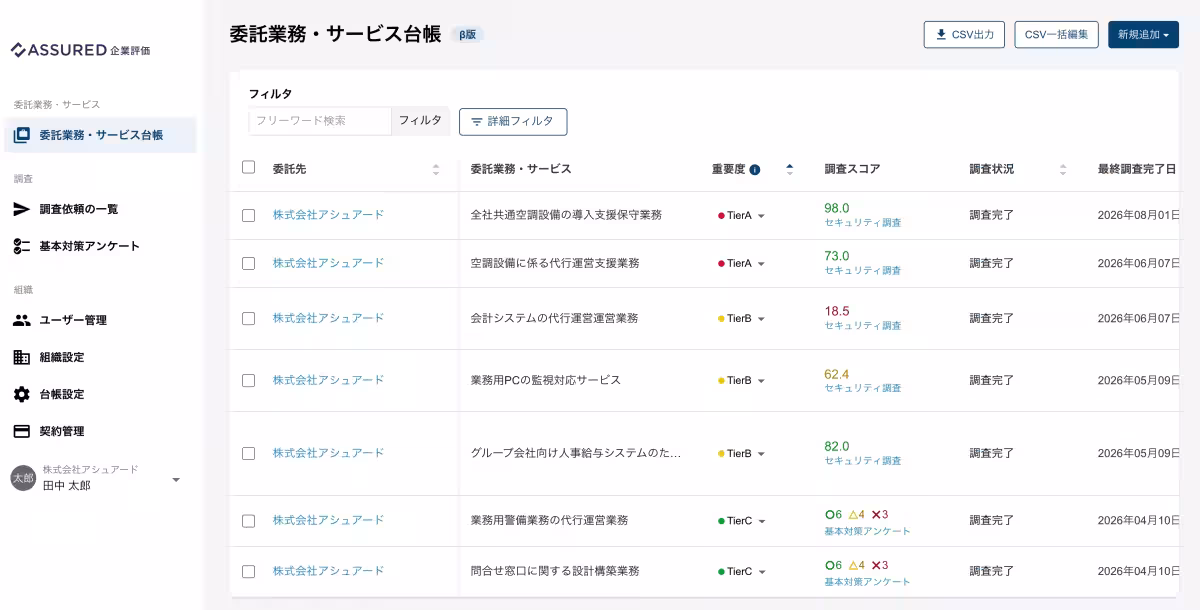The width and height of the screenshot is (1200, 610).
Task: Open TierC dropdown for 業務用警備業務の代行運営業務
Action: (x=742, y=521)
